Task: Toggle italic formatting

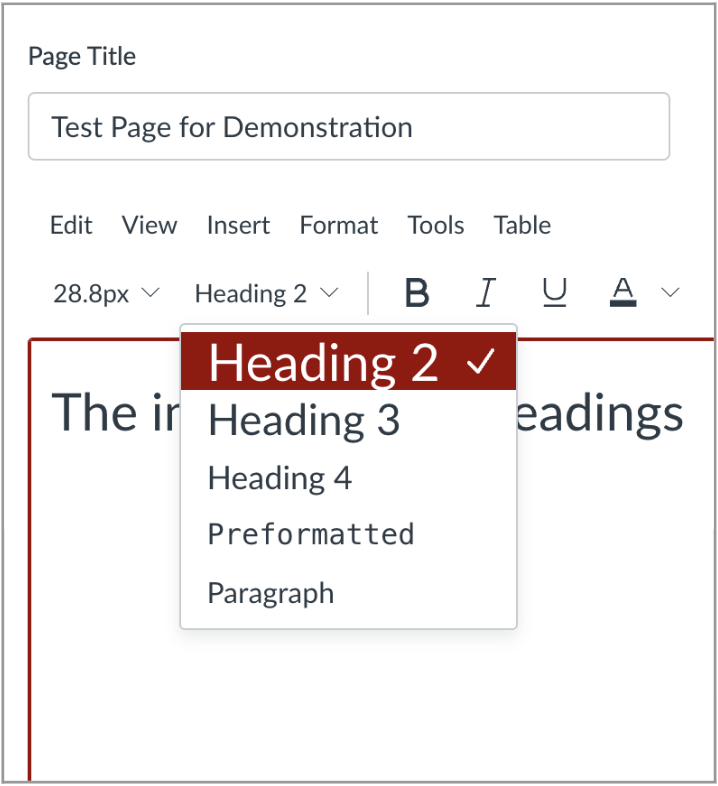Action: 486,293
